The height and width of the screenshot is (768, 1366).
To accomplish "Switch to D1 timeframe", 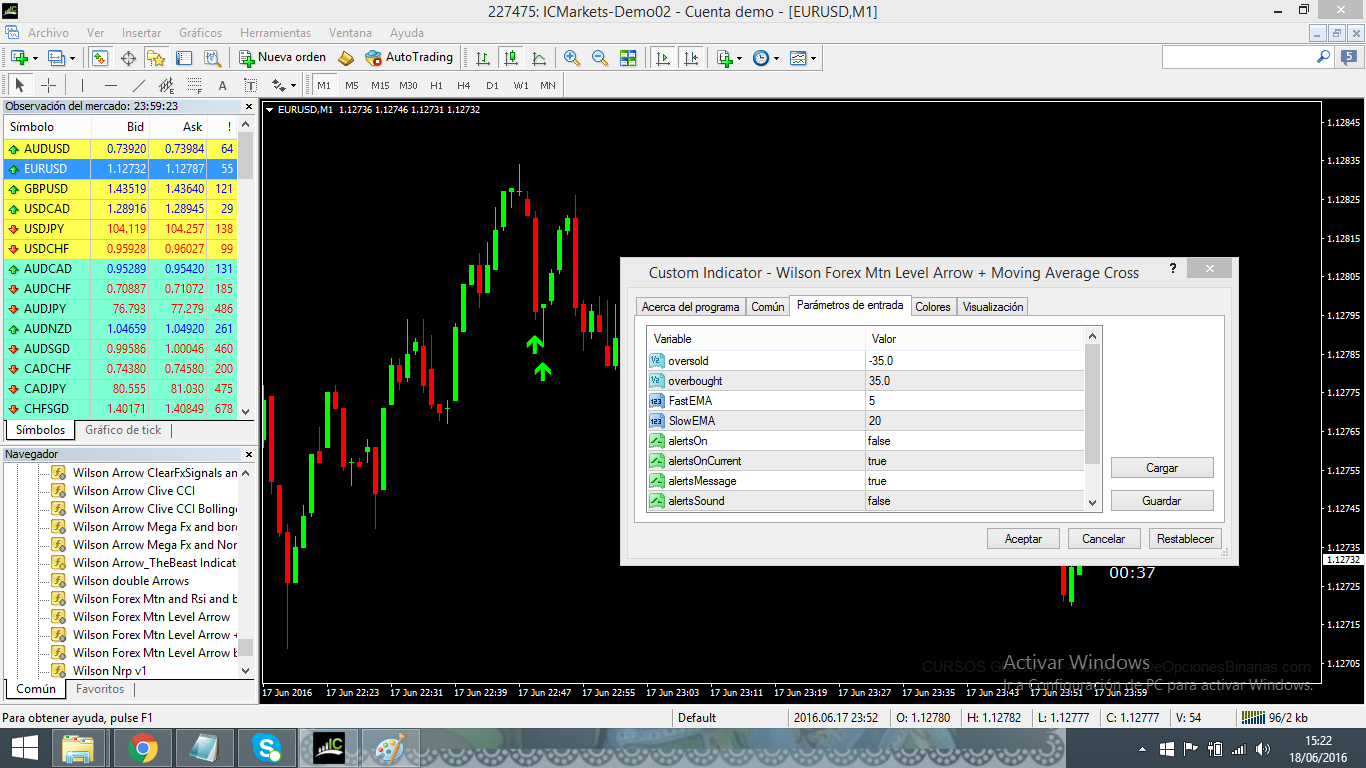I will tap(492, 85).
